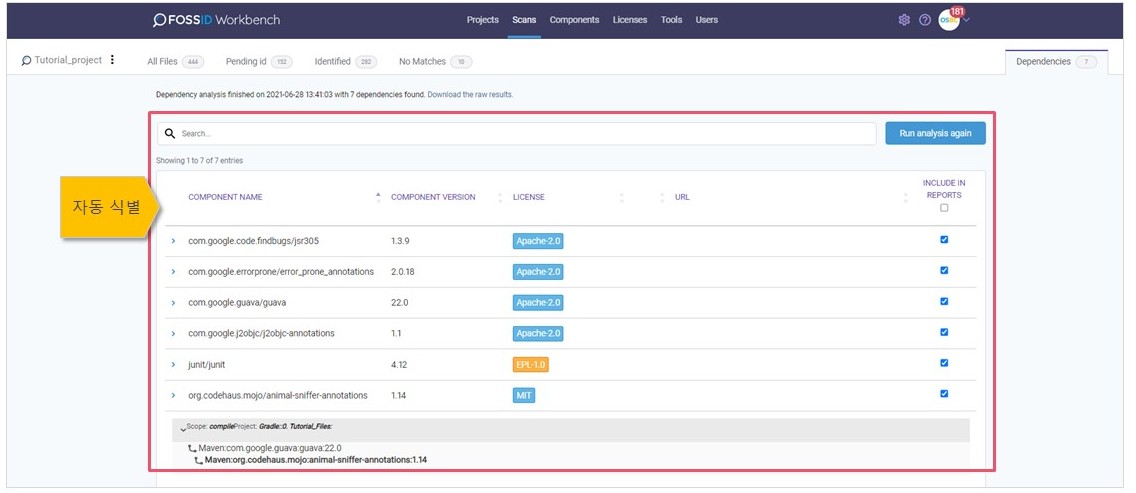Toggle the Include in Reports header checkbox

pos(944,208)
